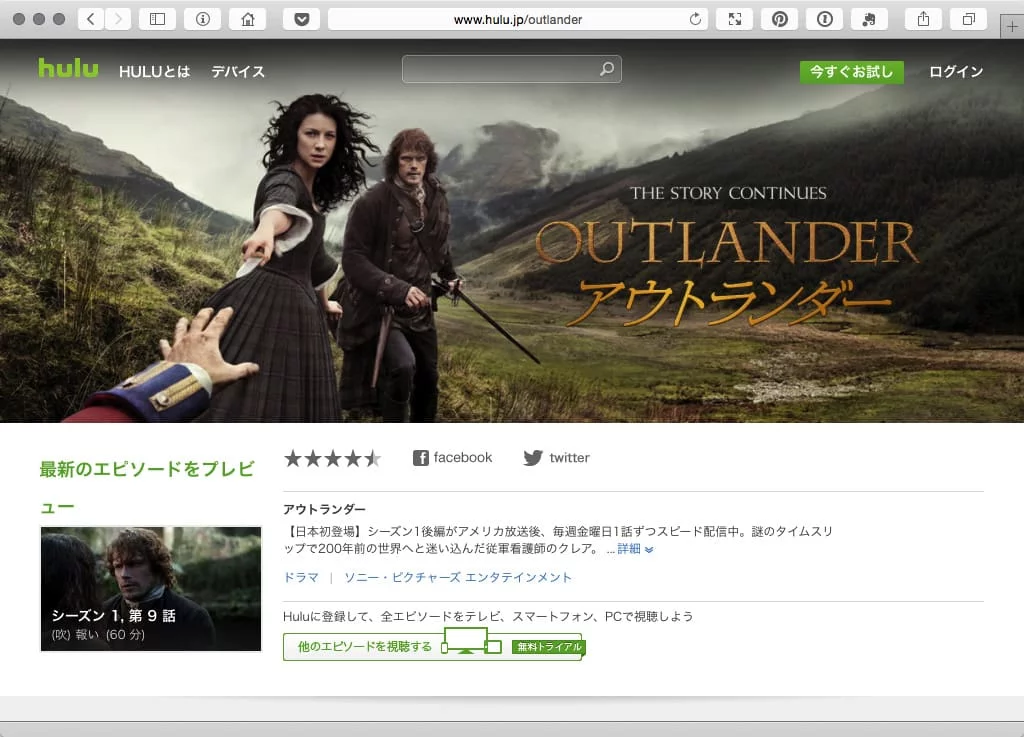1024x737 pixels.
Task: Pin this page with Pinterest icon
Action: click(780, 19)
